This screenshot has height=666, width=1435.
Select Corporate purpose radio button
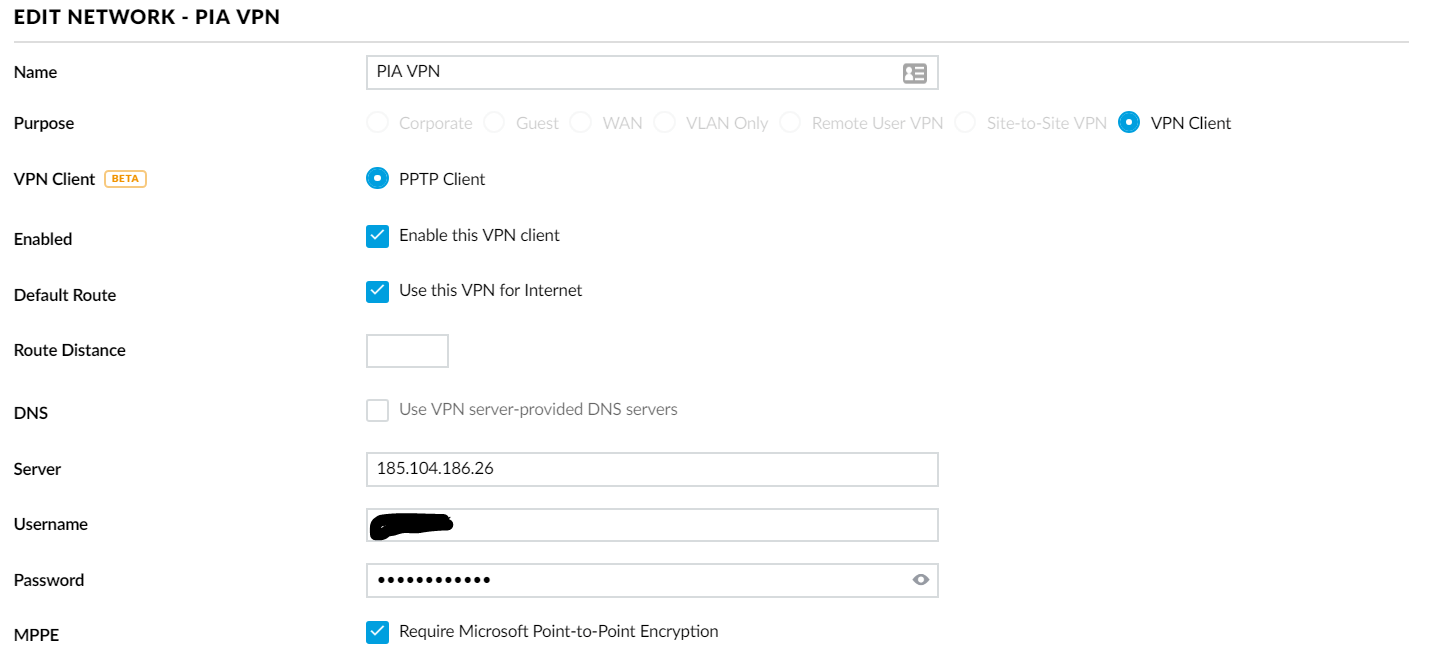(x=377, y=123)
